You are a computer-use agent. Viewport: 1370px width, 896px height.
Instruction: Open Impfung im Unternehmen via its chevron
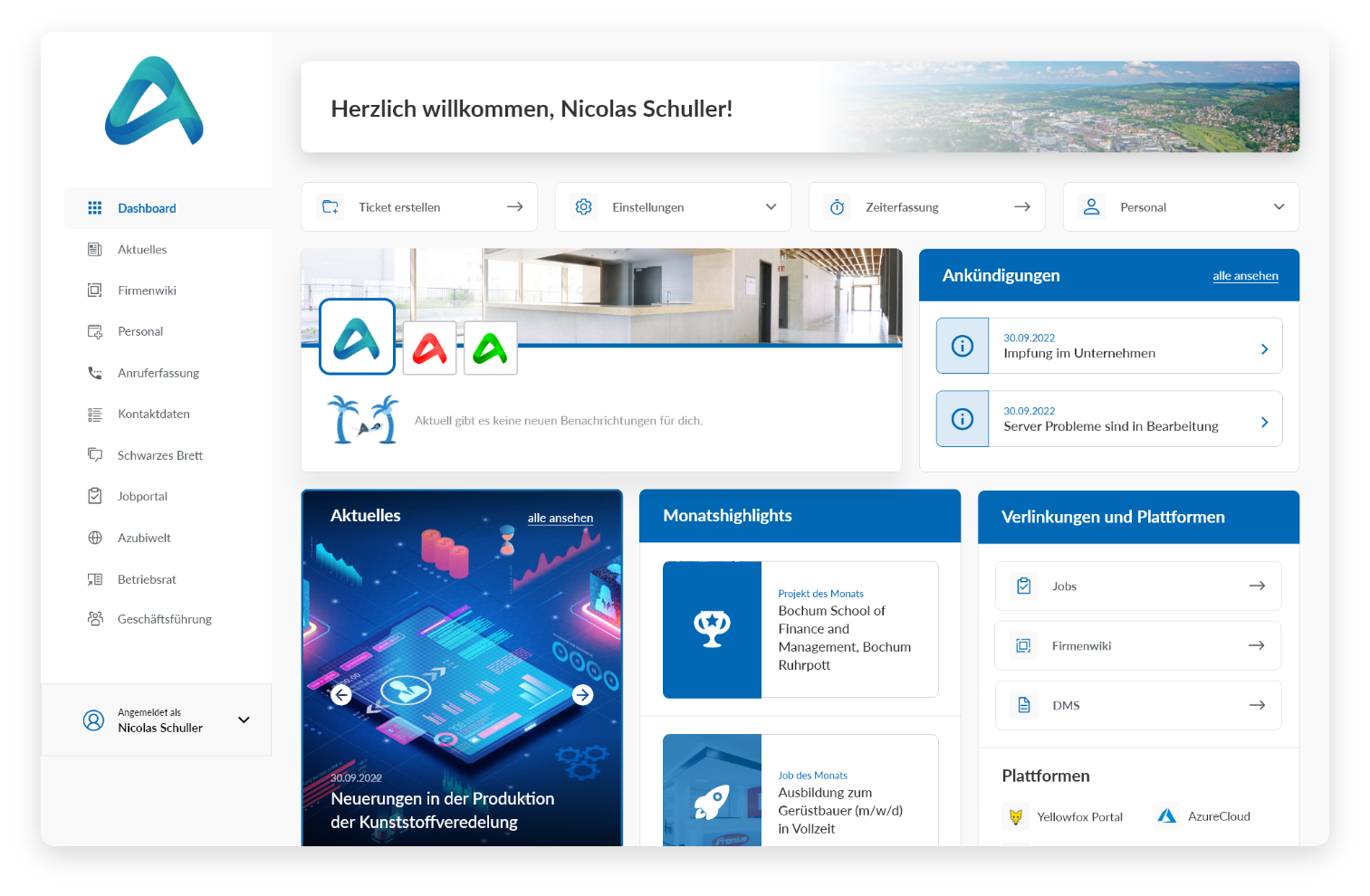[x=1265, y=349]
